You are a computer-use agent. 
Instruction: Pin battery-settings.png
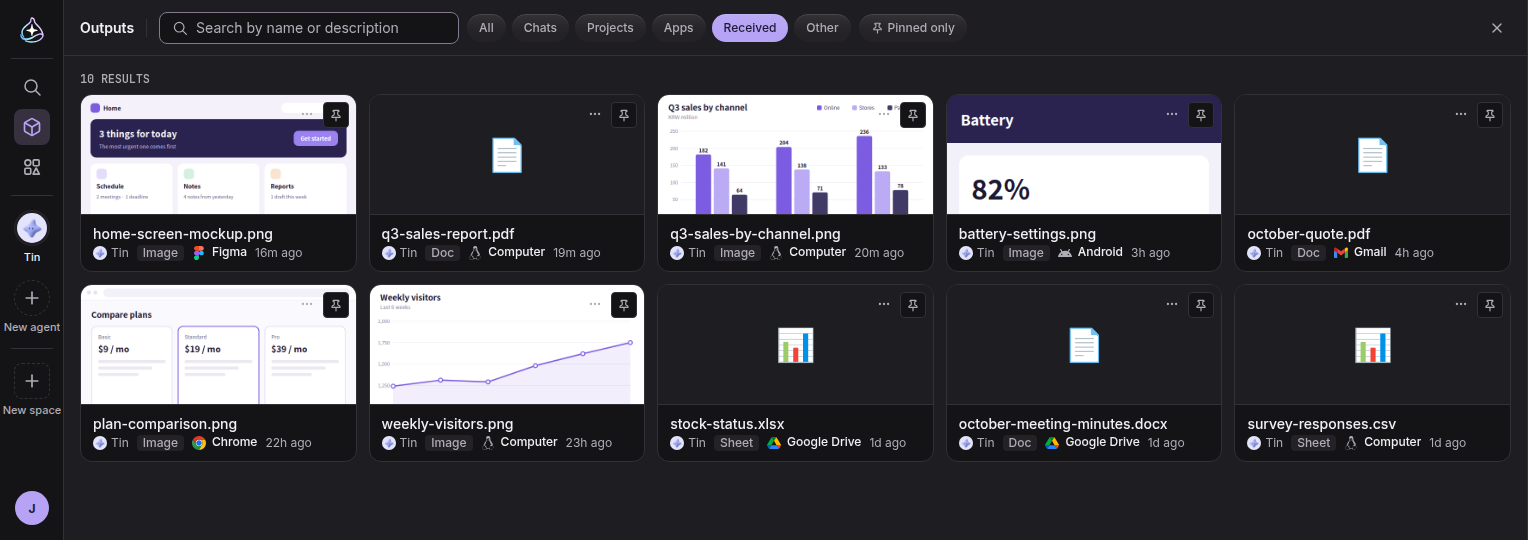[1201, 115]
